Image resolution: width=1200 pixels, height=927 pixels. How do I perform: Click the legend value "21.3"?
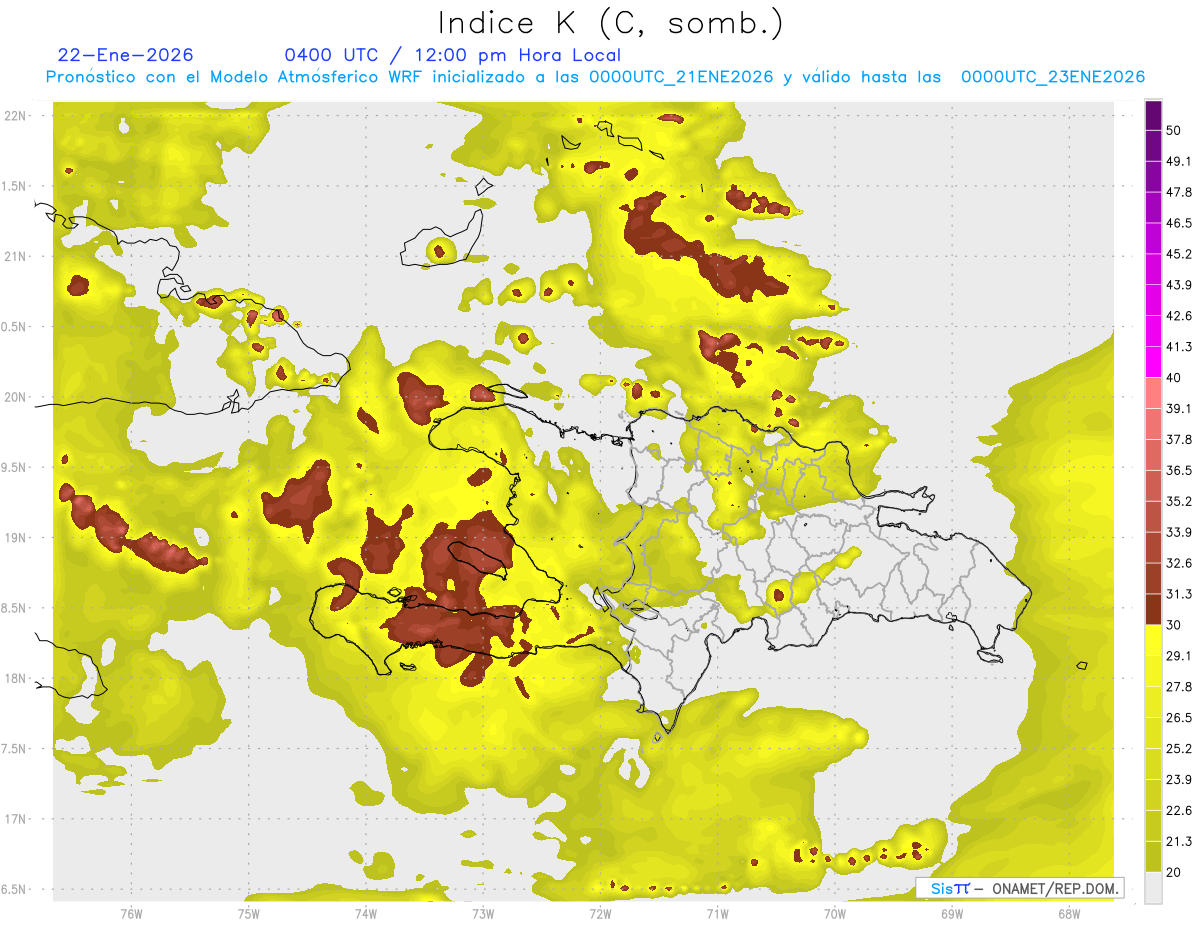click(x=1179, y=842)
